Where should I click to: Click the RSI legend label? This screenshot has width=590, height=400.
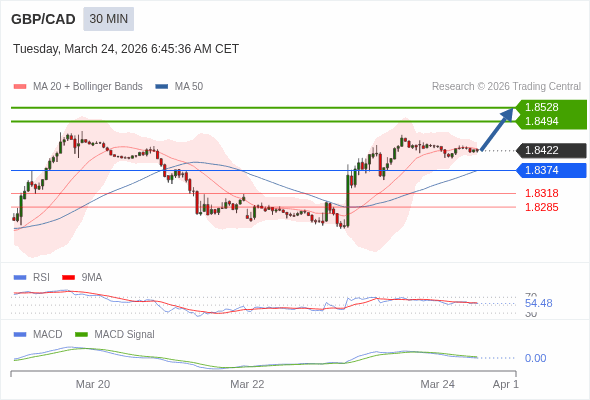[x=41, y=278]
